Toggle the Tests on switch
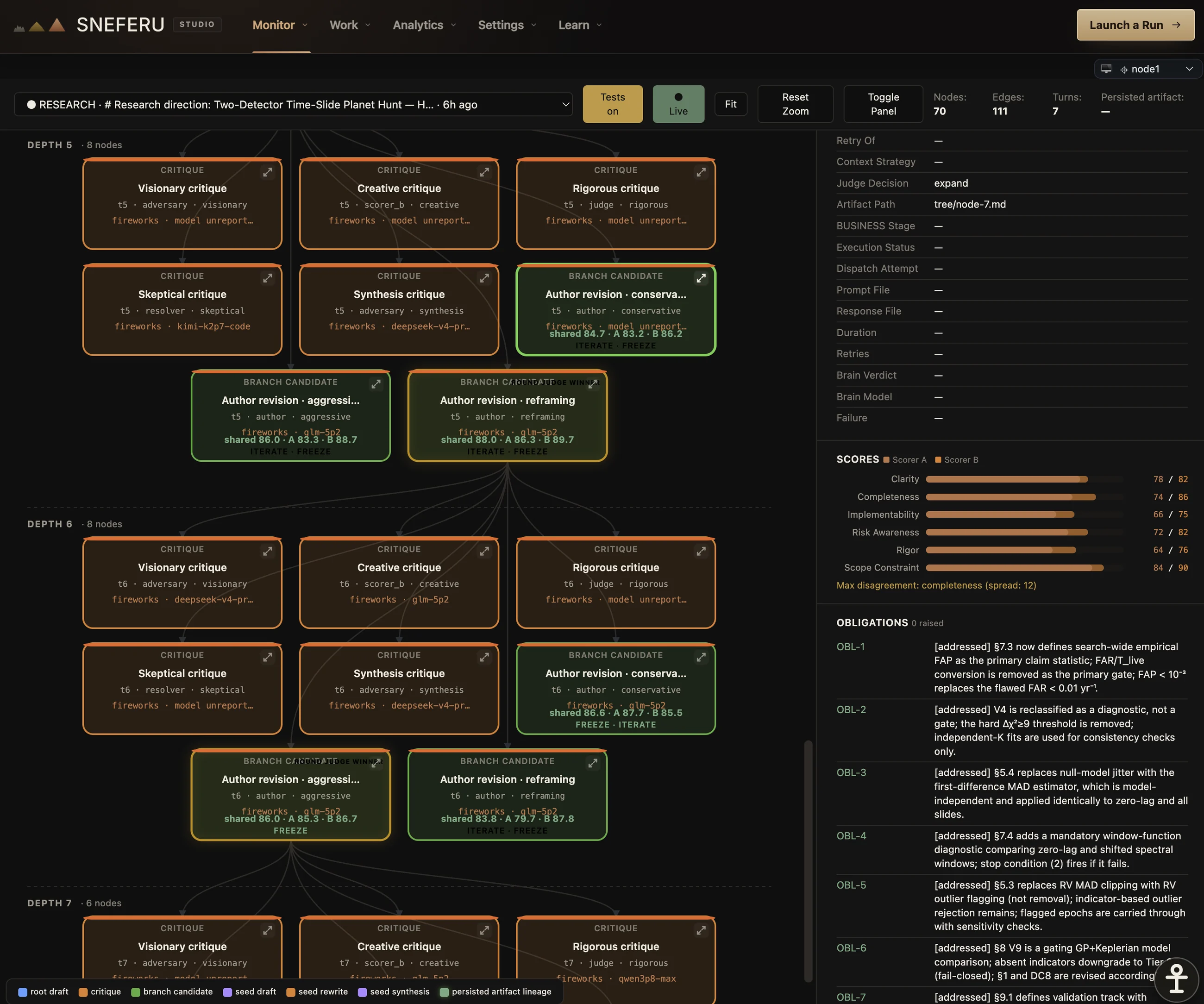Image resolution: width=1204 pixels, height=1004 pixels. click(612, 104)
